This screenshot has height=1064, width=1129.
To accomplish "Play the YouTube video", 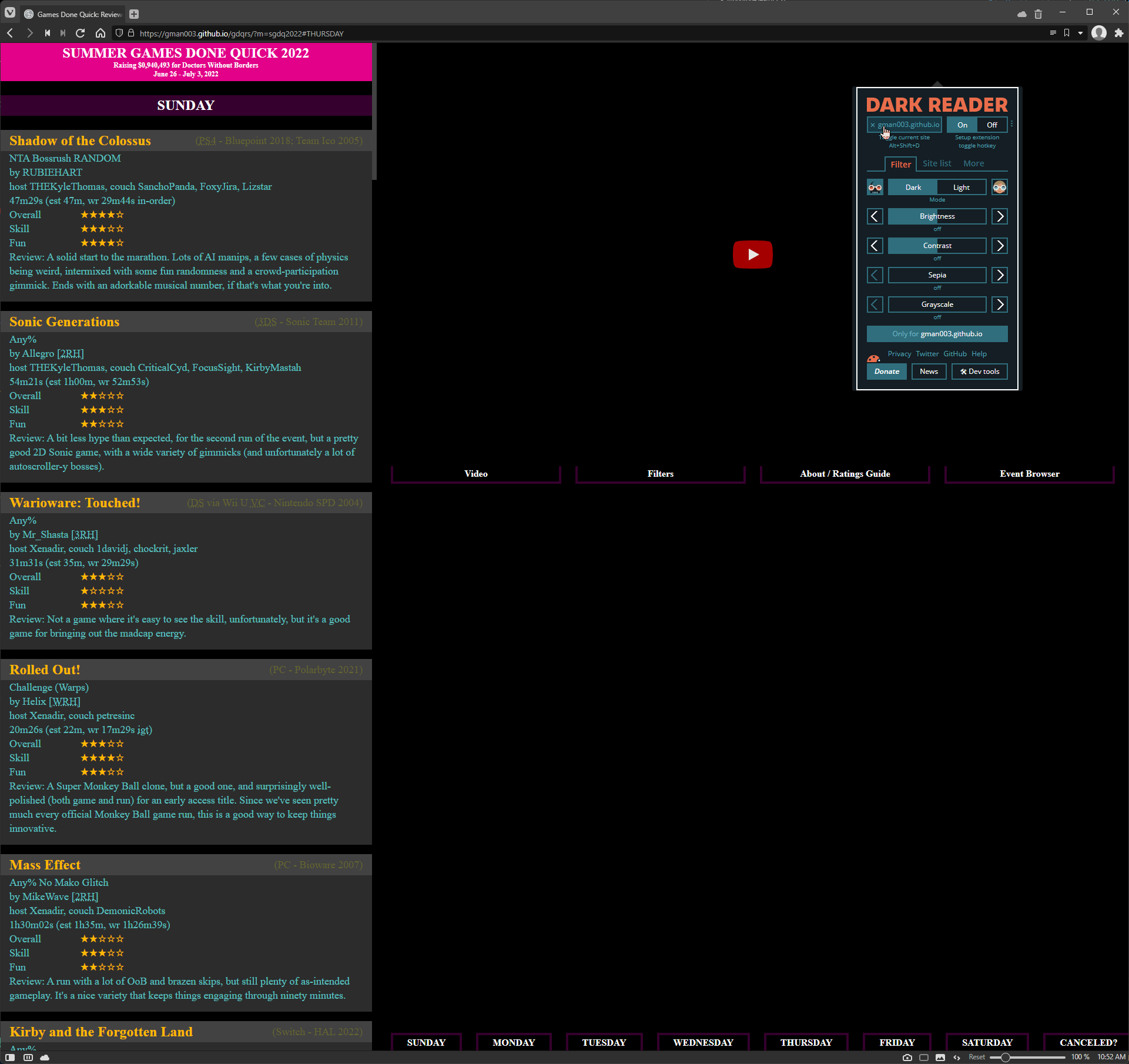I will pos(752,255).
